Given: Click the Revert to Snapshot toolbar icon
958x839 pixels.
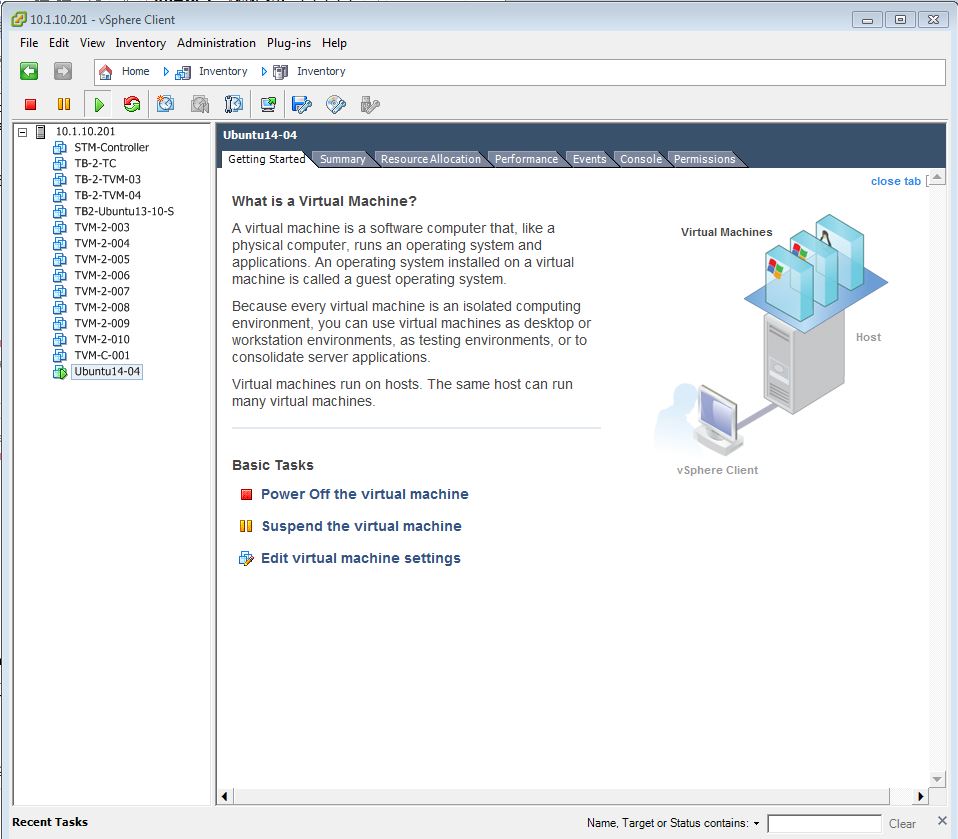Looking at the screenshot, I should (200, 104).
